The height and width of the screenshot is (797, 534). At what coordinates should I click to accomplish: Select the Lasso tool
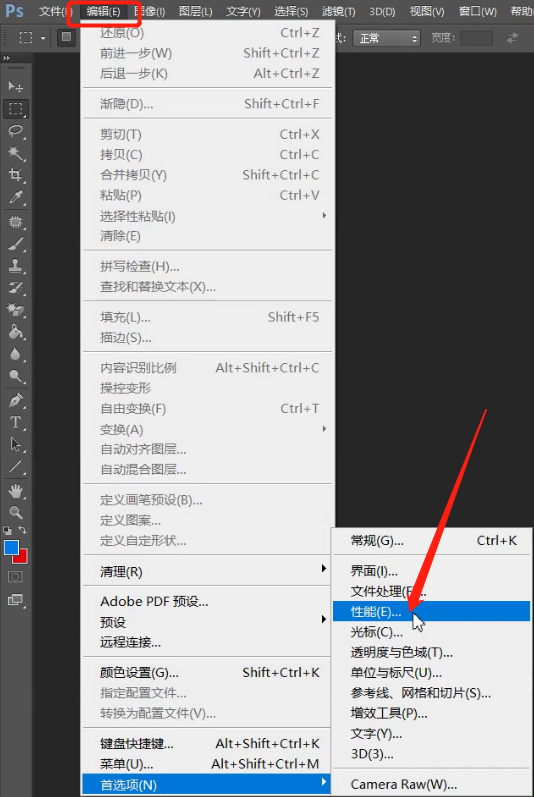(16, 131)
